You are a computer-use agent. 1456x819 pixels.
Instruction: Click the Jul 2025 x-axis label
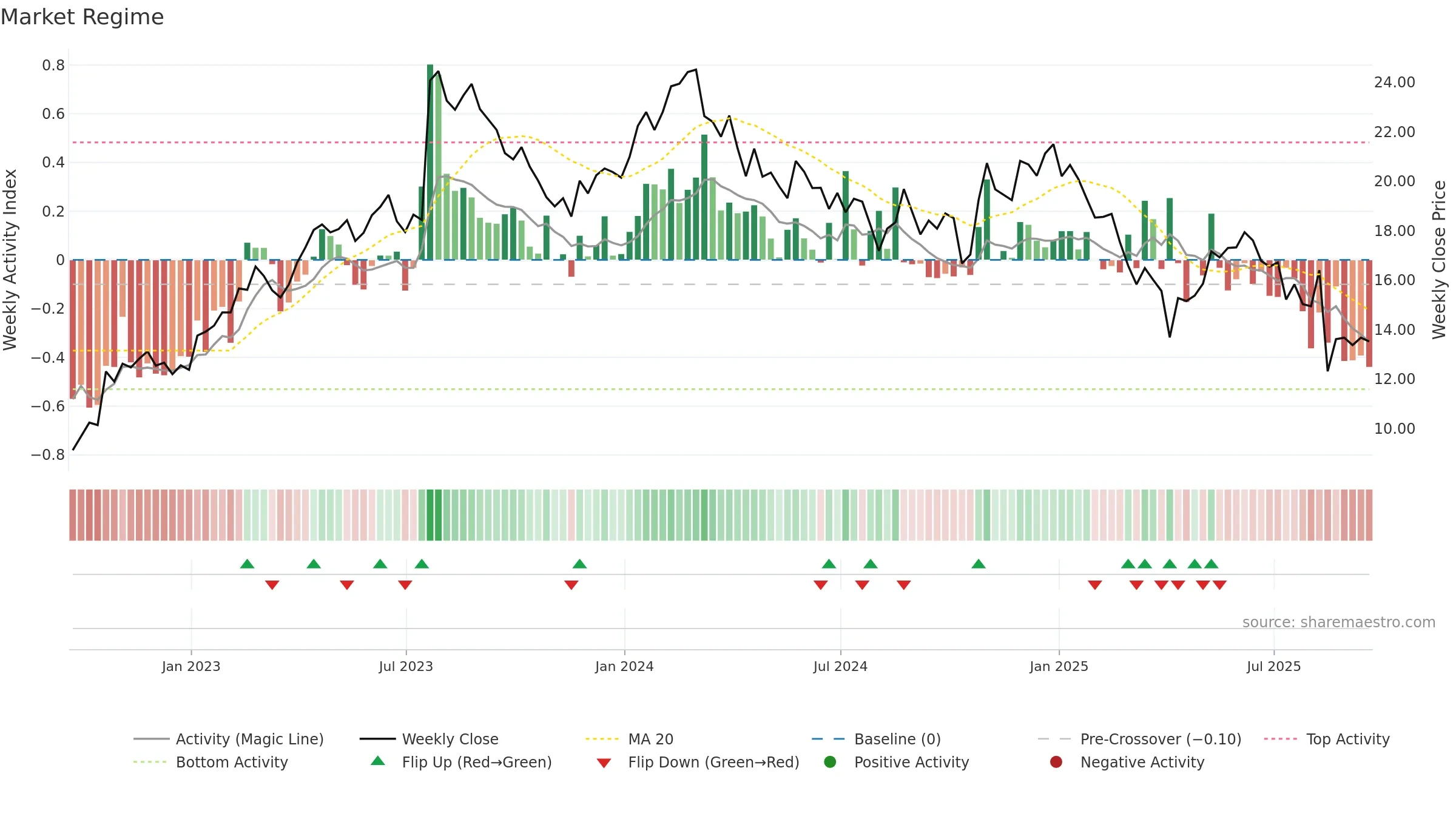click(1274, 666)
